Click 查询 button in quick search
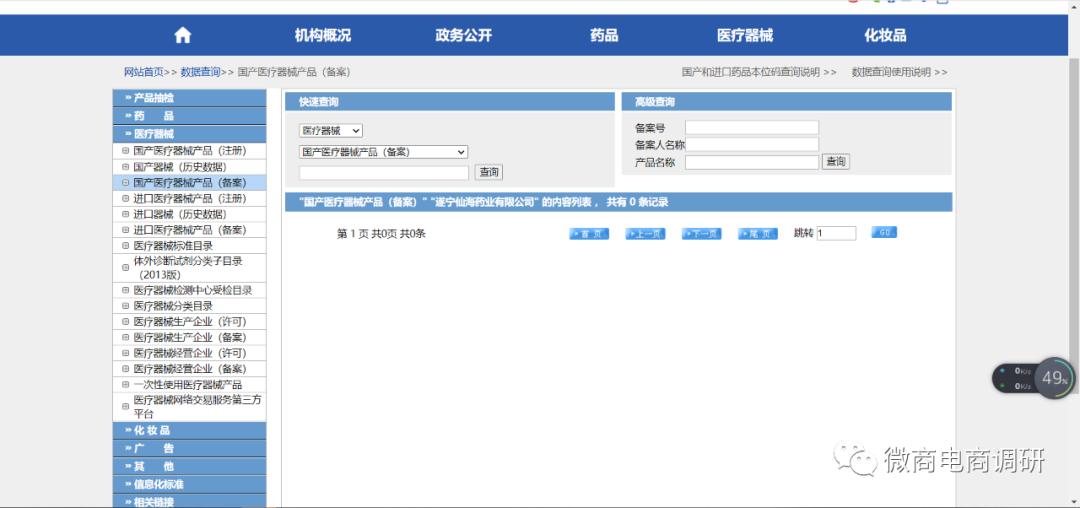The width and height of the screenshot is (1080, 508). (489, 172)
